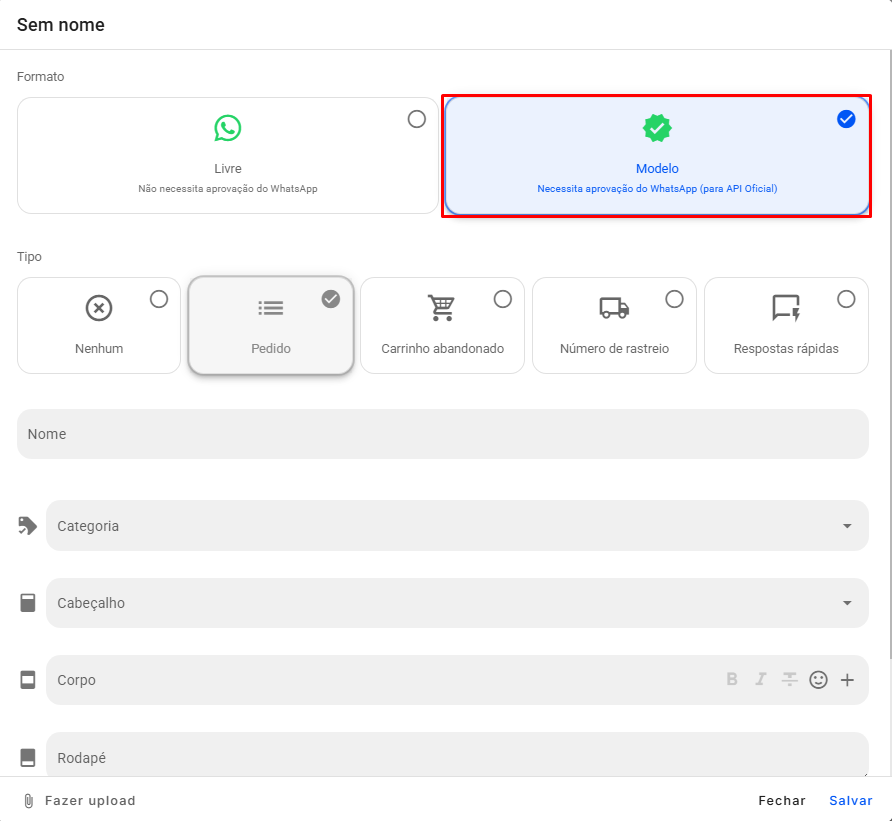Choose the Número de rastreio radio button
The image size is (892, 821).
[x=674, y=299]
